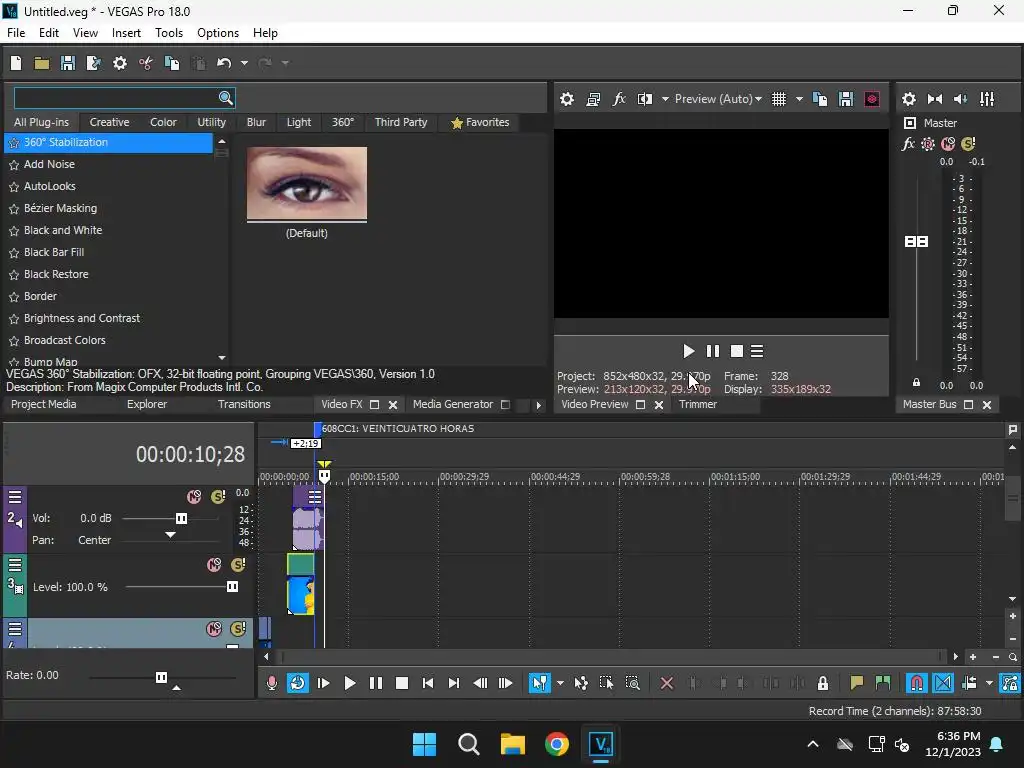
Task: Open track 2 hamburger menu
Action: 15,497
